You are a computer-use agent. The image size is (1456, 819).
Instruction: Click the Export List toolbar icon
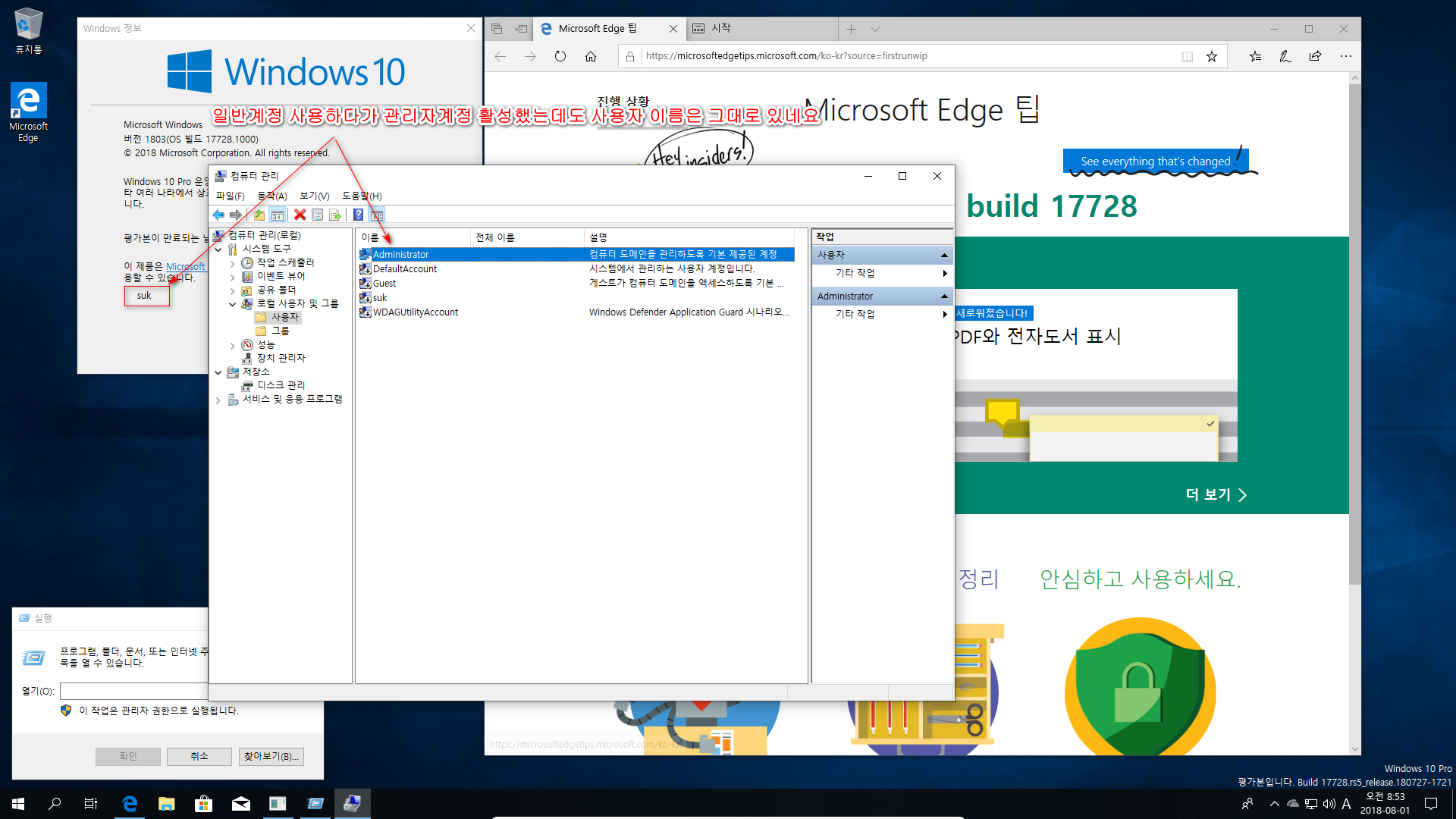point(335,215)
